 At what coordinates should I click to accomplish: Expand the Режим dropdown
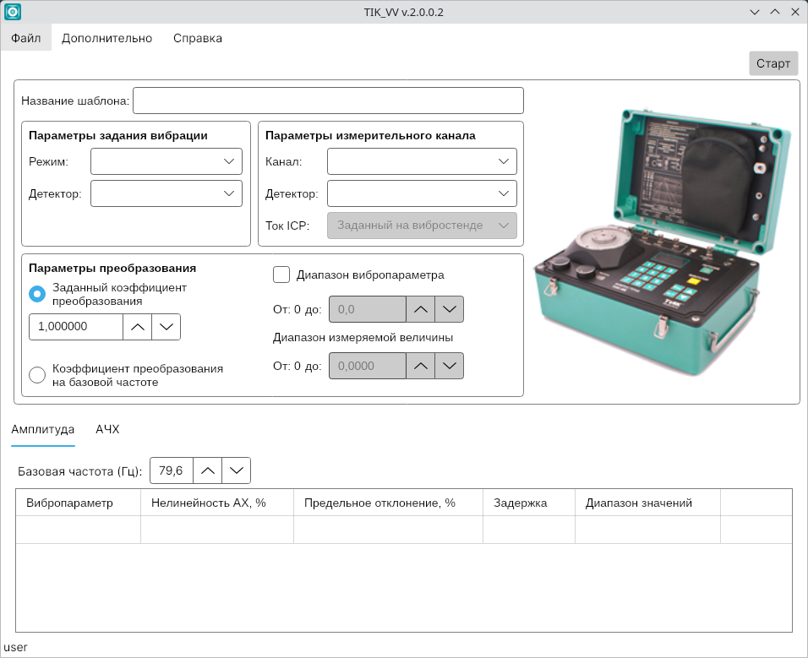[166, 161]
